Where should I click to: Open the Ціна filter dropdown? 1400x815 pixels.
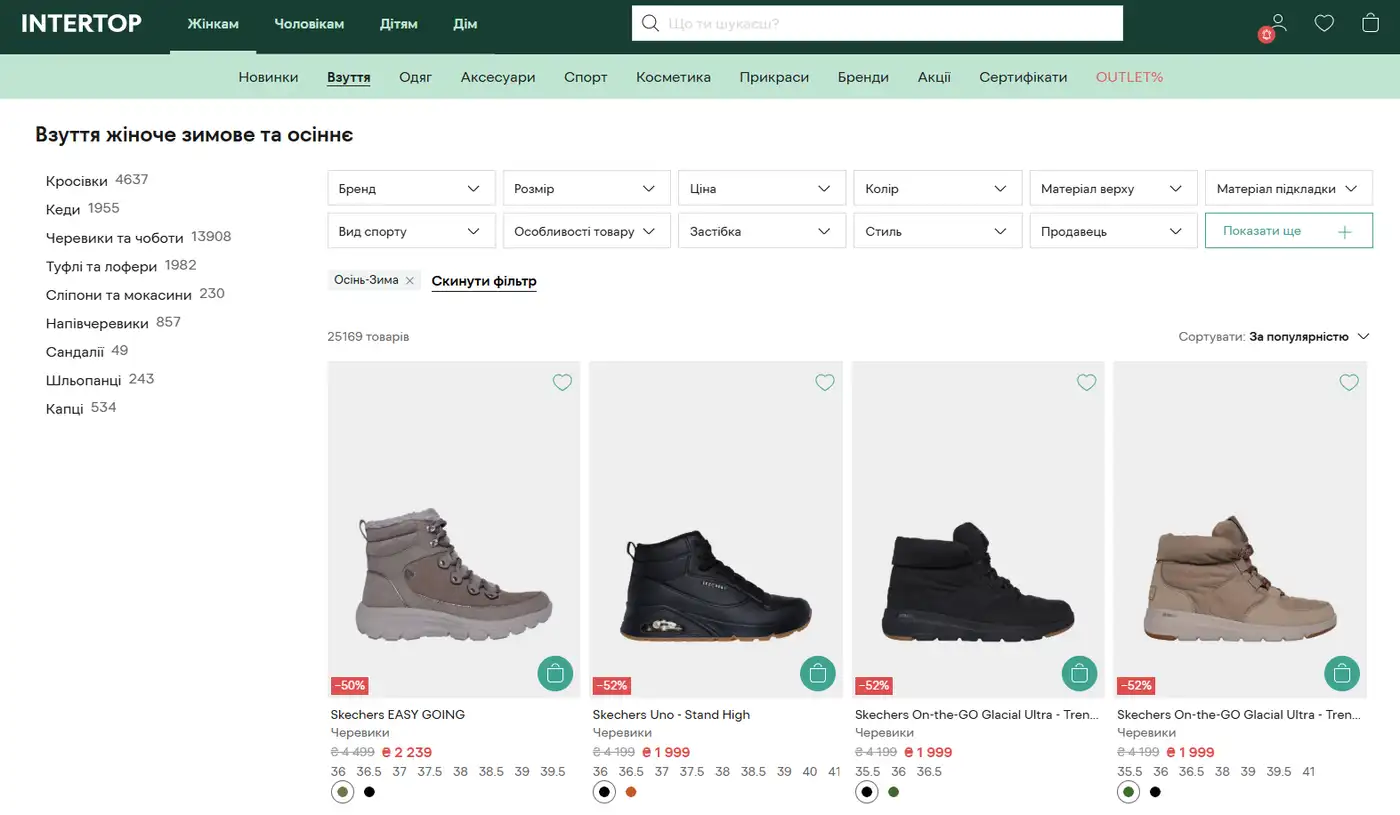pyautogui.click(x=762, y=188)
